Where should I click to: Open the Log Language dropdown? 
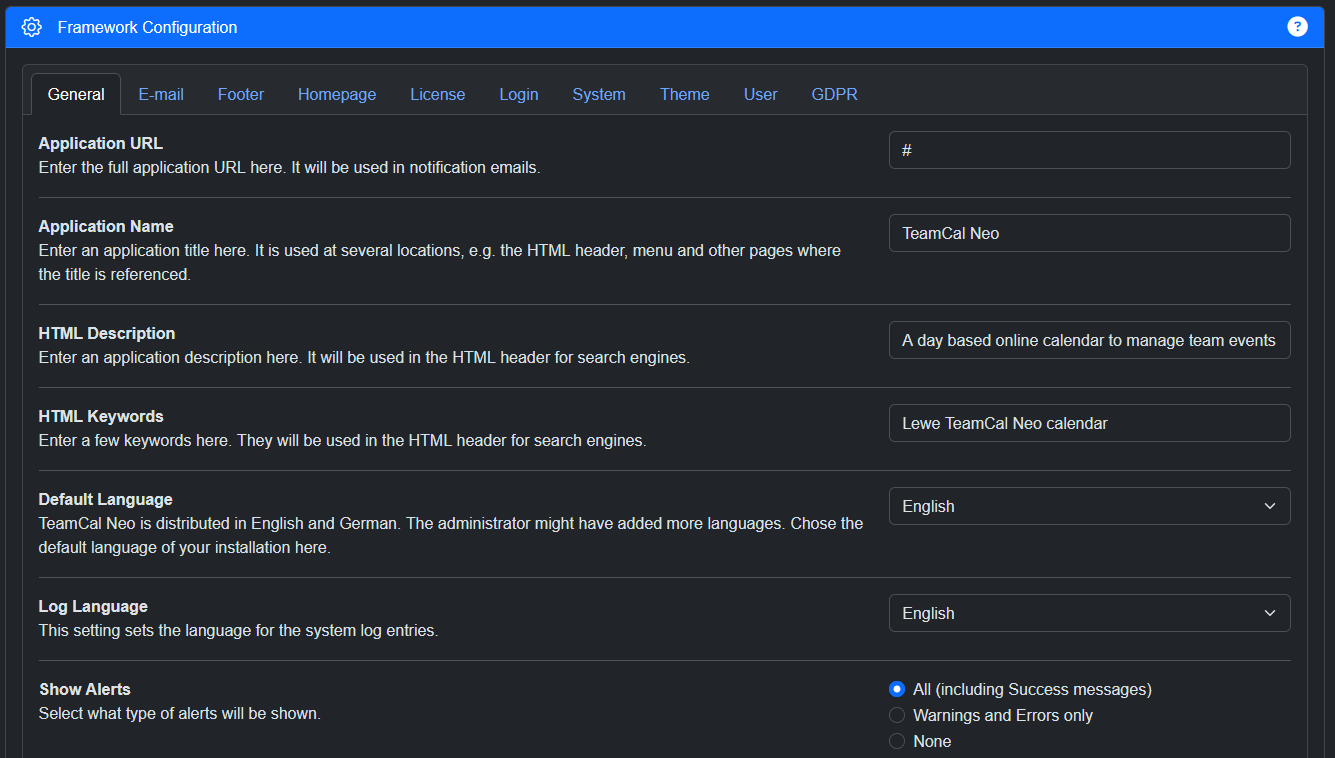click(x=1089, y=613)
